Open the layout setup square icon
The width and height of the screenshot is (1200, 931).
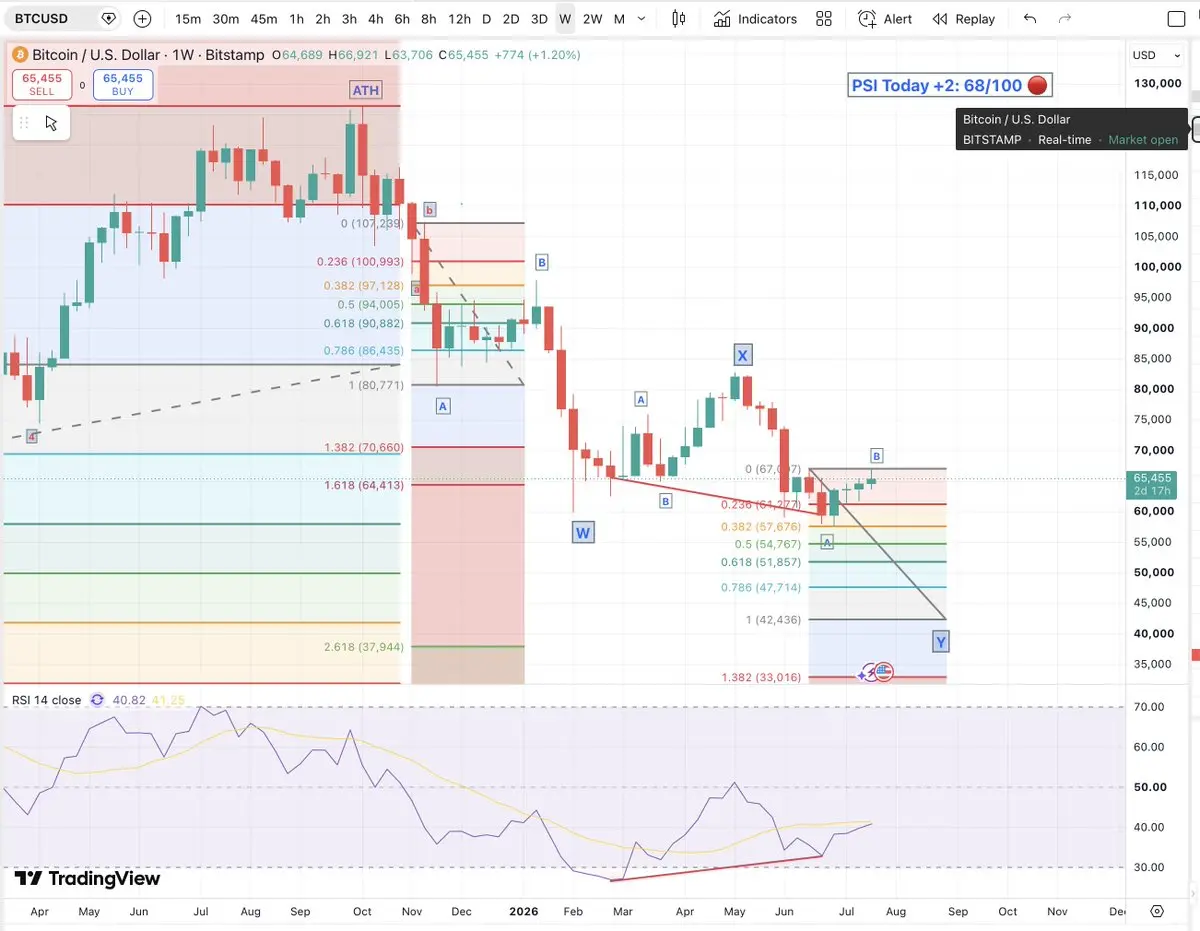coord(1176,19)
